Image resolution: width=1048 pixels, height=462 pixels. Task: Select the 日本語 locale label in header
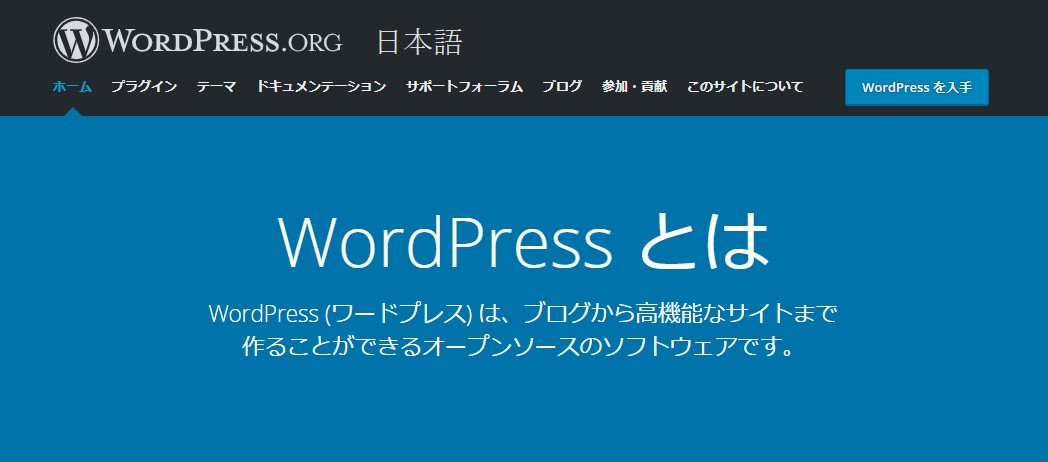tap(419, 42)
